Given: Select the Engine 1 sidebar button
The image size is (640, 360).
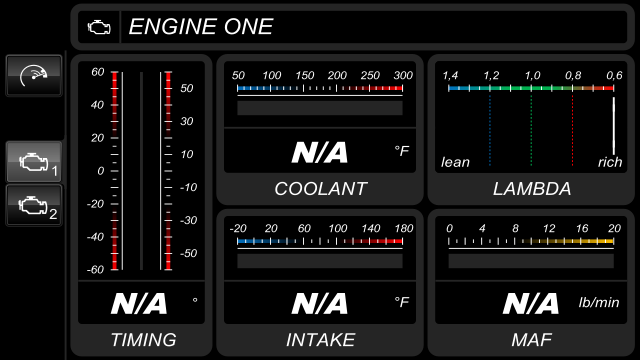Looking at the screenshot, I should [x=34, y=162].
